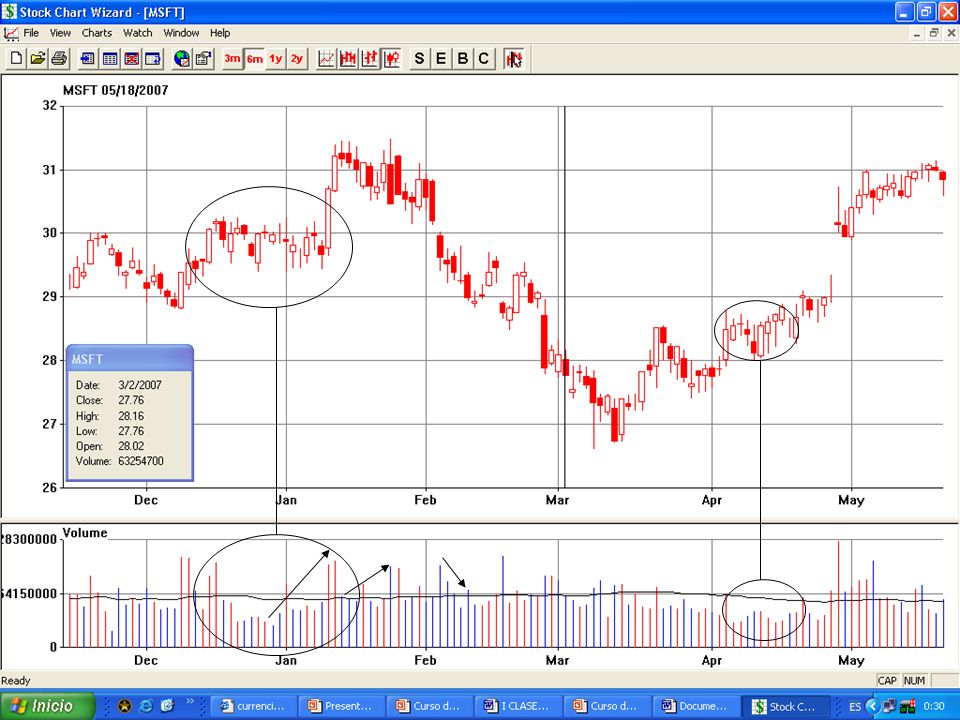Open the currenci... taskbar window

pos(253,706)
